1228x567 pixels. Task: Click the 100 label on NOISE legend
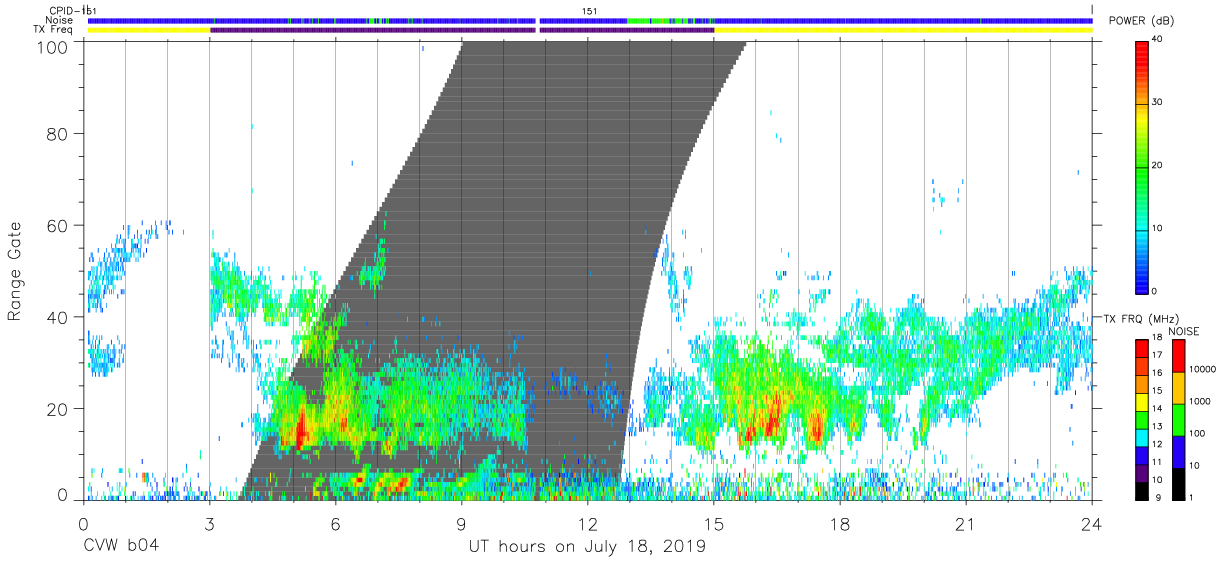coord(1195,434)
